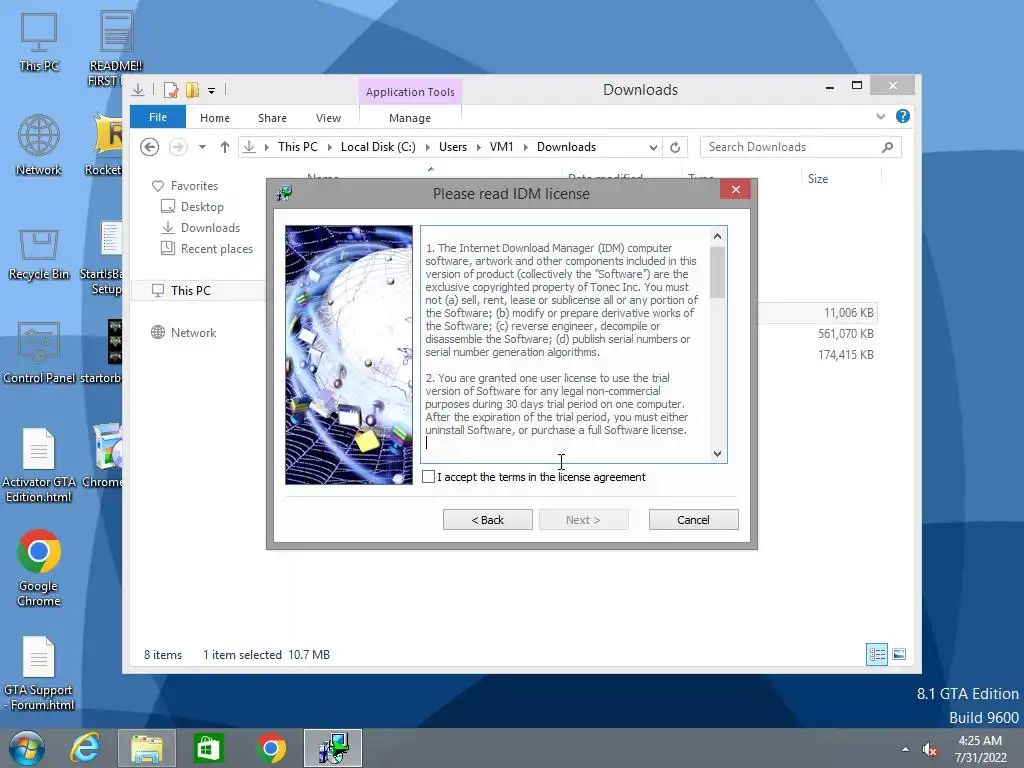1024x768 pixels.
Task: Go up one folder level
Action: tap(225, 147)
